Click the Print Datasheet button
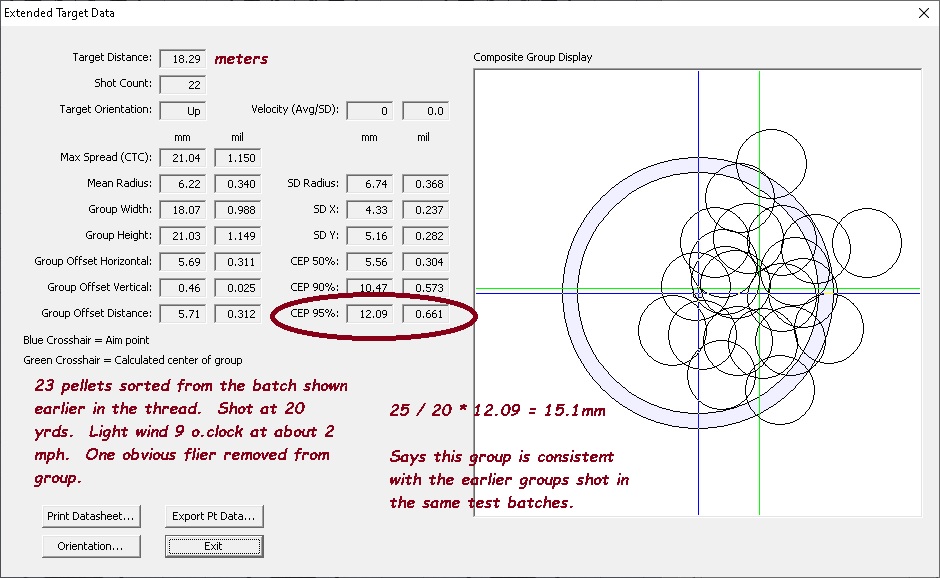The image size is (940, 578). tap(91, 516)
